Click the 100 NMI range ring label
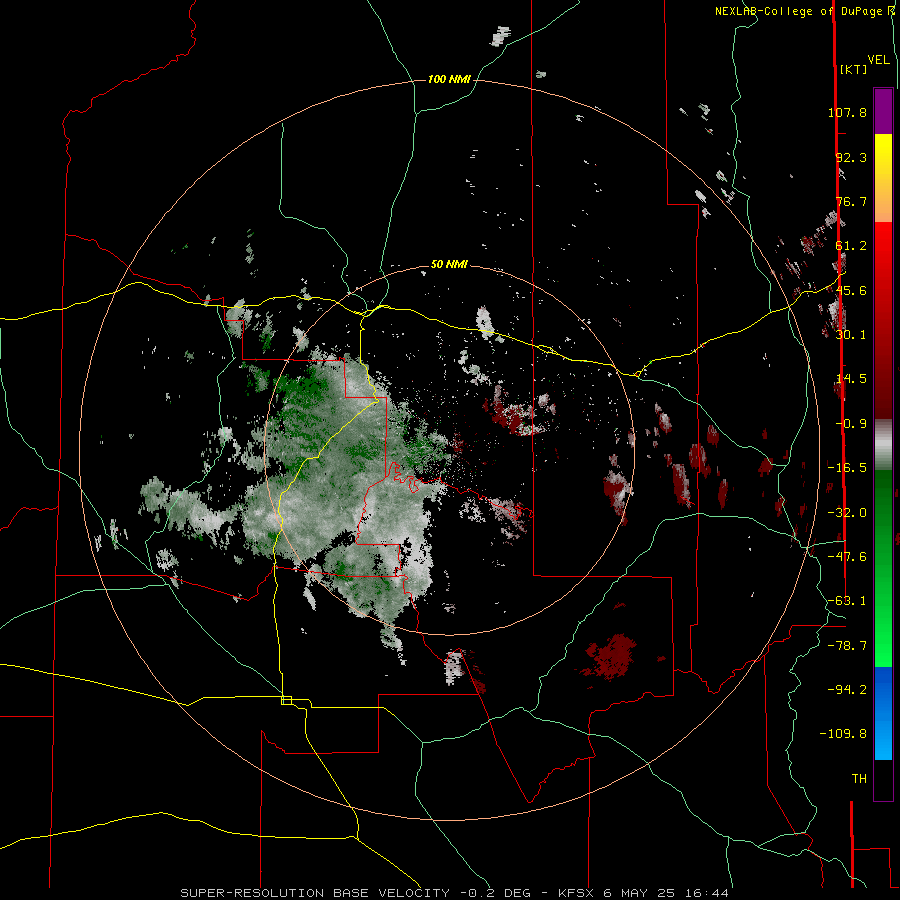Screen dimensions: 900x900 point(449,79)
